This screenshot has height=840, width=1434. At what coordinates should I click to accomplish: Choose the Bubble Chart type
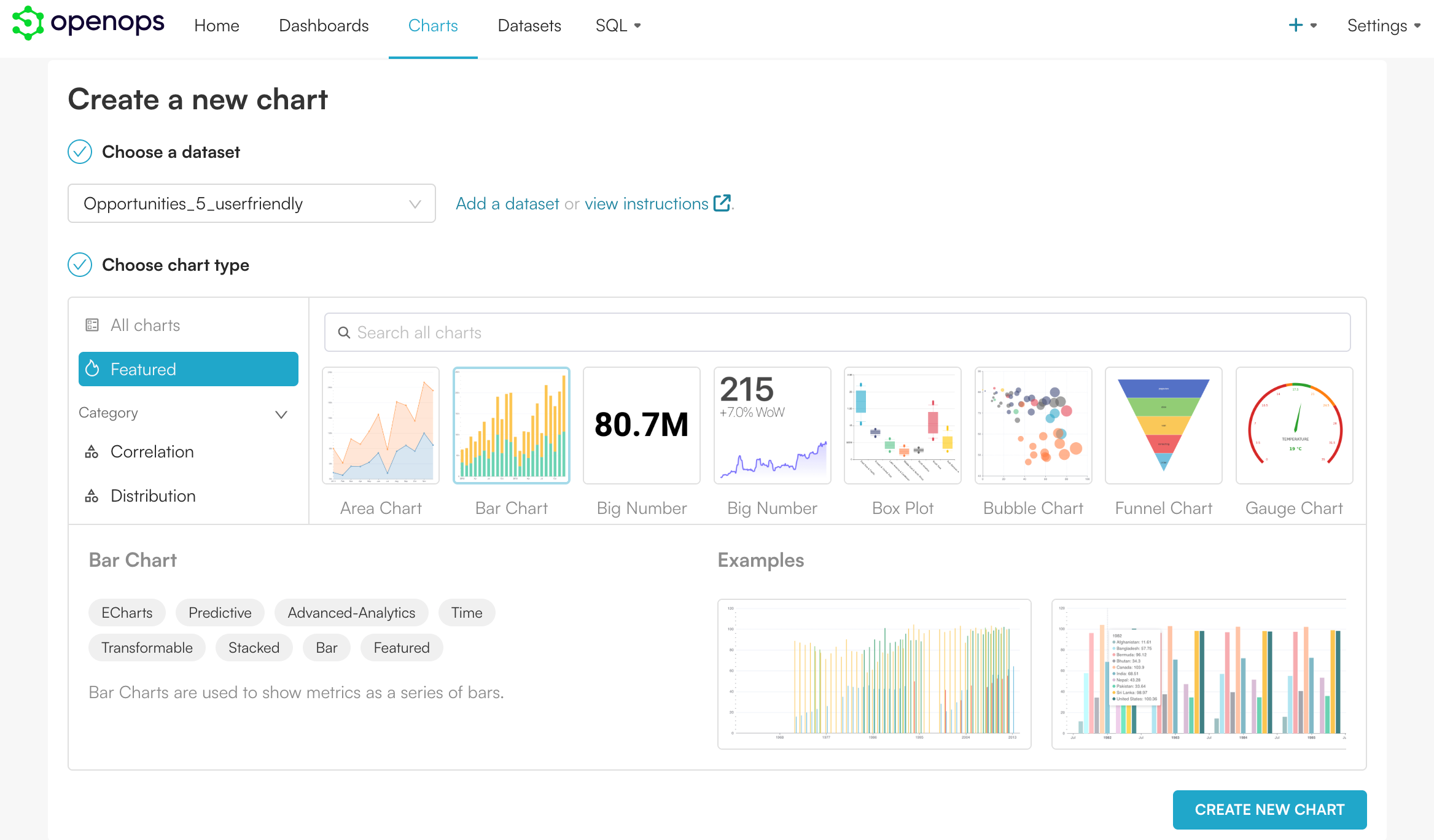(1033, 426)
